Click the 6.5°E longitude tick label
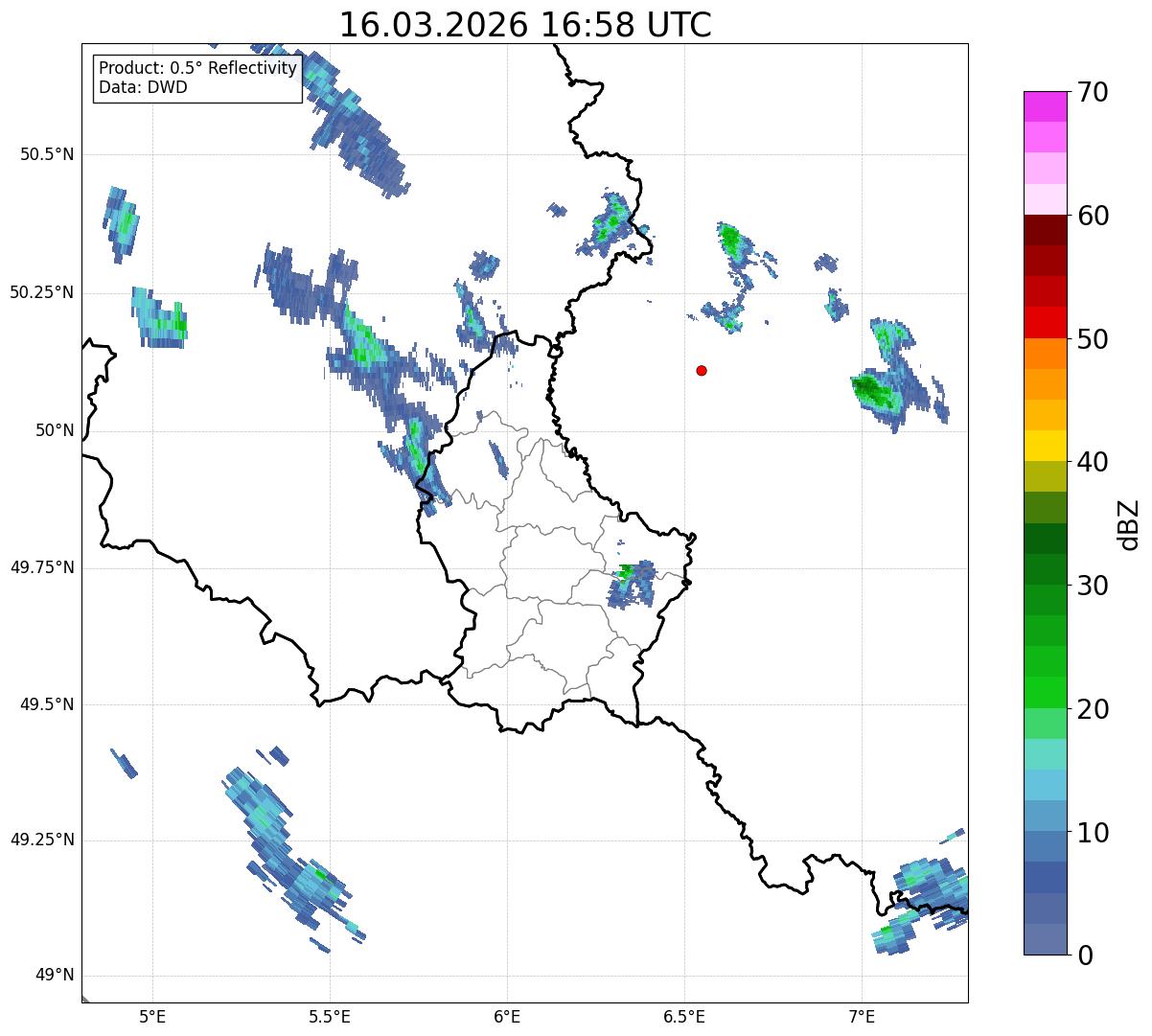This screenshot has width=1152, height=1036. [684, 1016]
